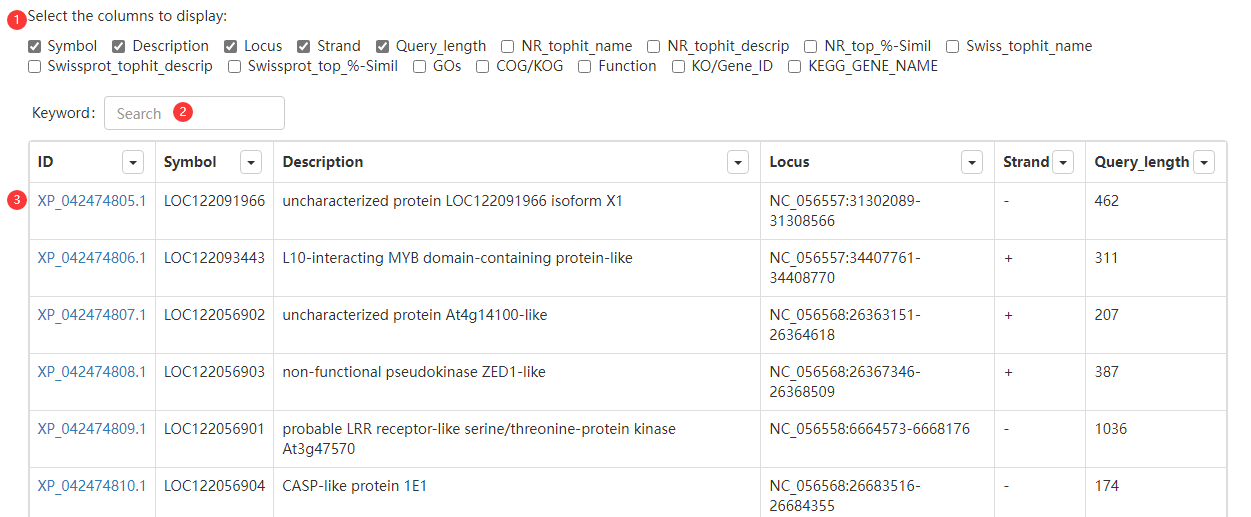This screenshot has width=1251, height=517.
Task: Tick the Swissprot_tophit_descrip checkbox
Action: (x=35, y=66)
